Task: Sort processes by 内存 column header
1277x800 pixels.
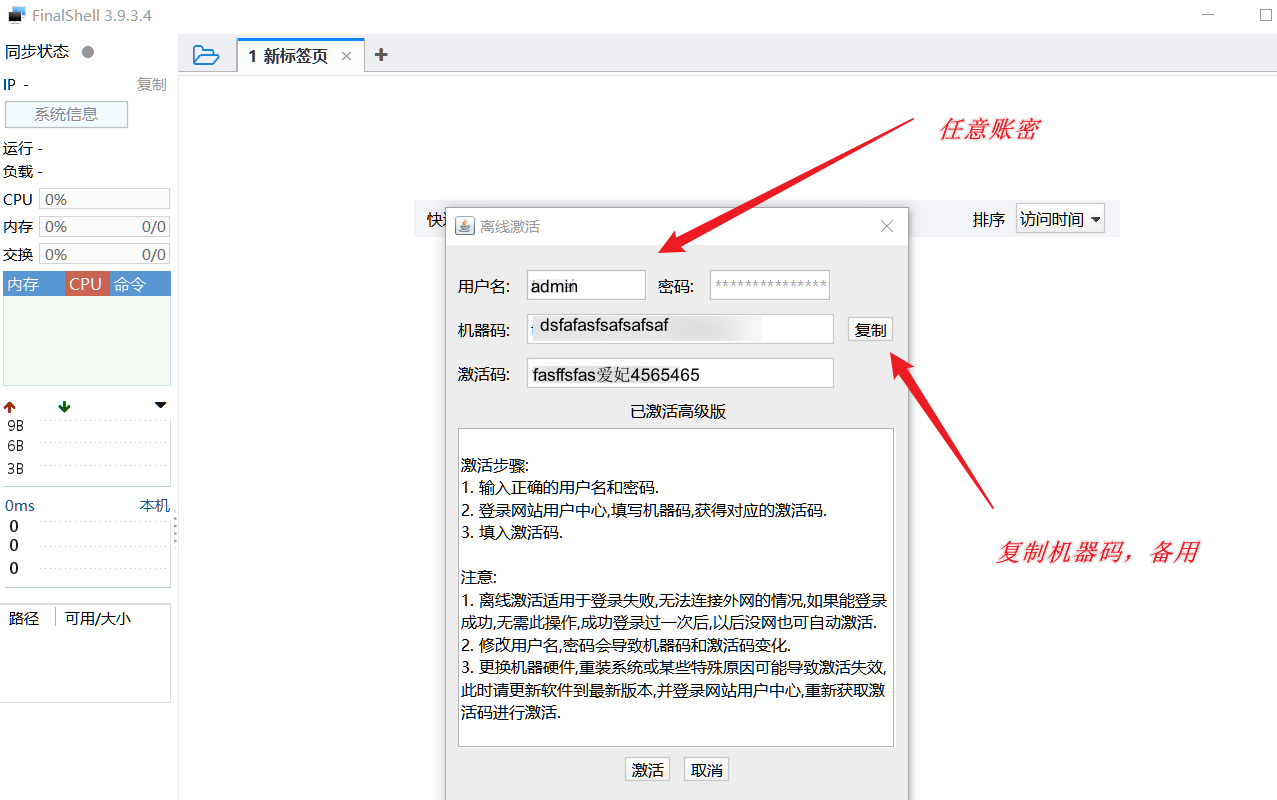Action: click(34, 284)
